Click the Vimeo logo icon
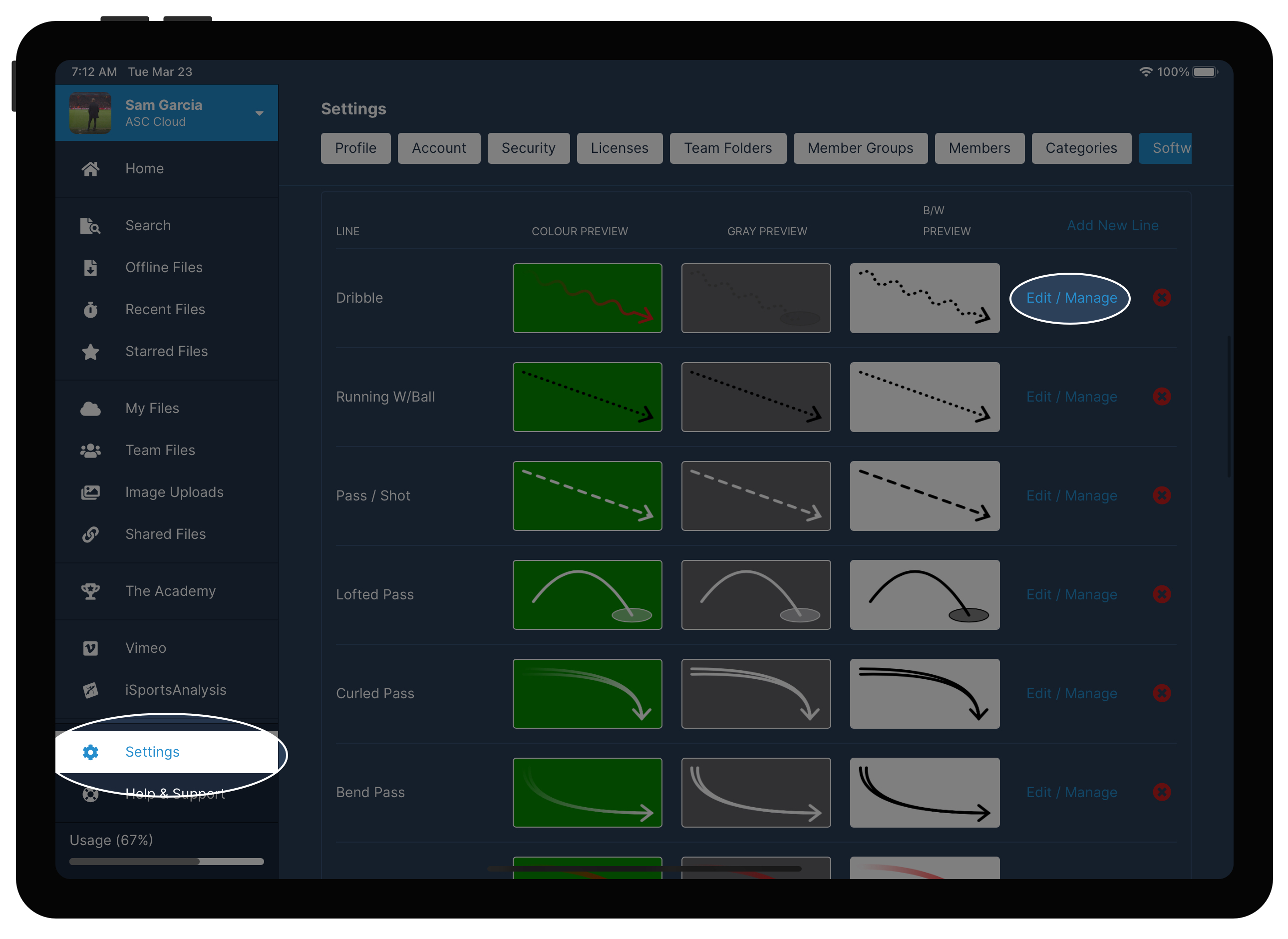The width and height of the screenshot is (1288, 939). tap(90, 648)
